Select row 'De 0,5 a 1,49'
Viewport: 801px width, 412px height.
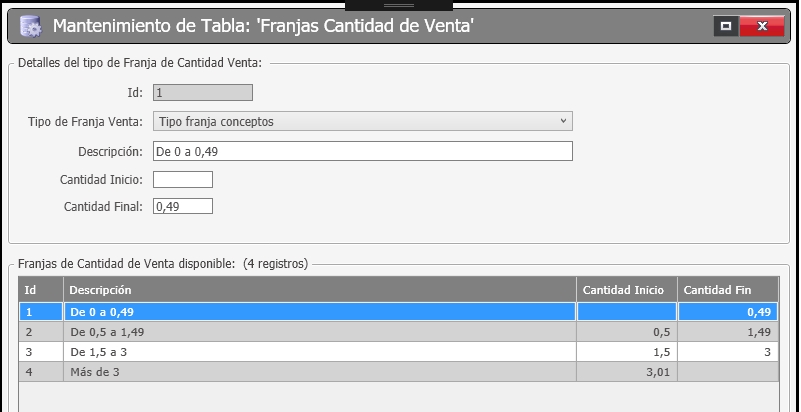pos(398,332)
